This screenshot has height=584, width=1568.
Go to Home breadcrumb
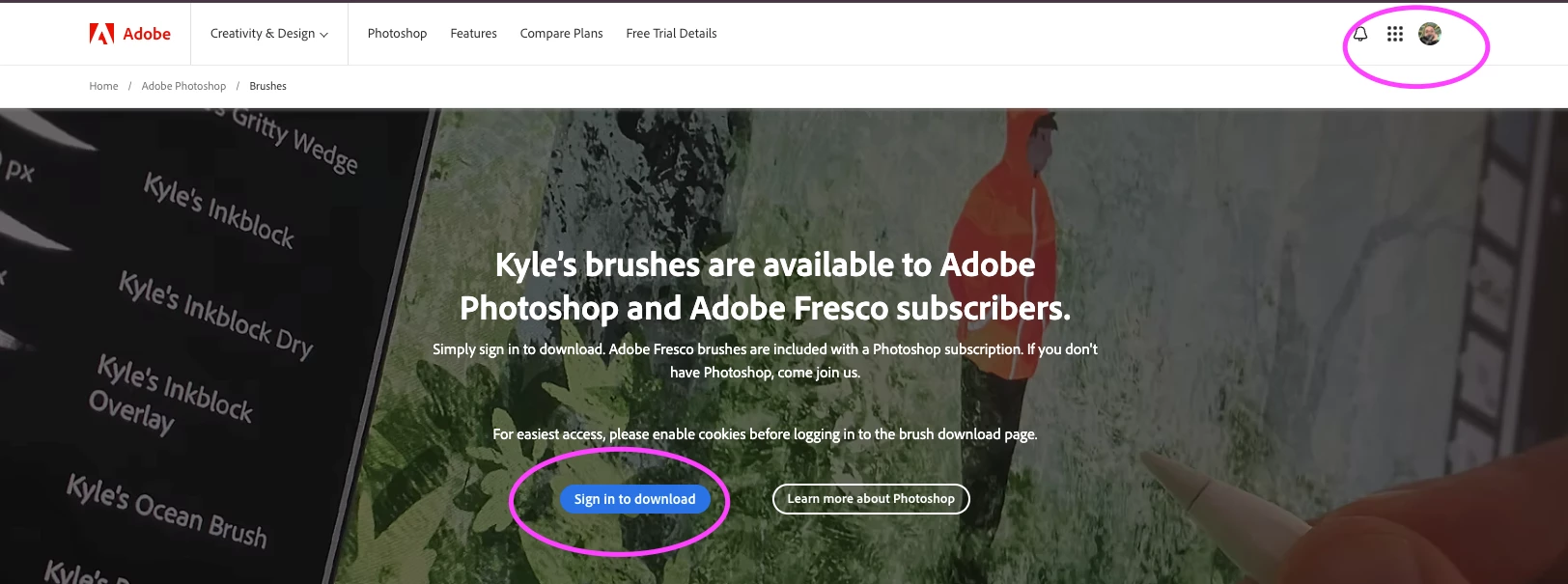[103, 86]
